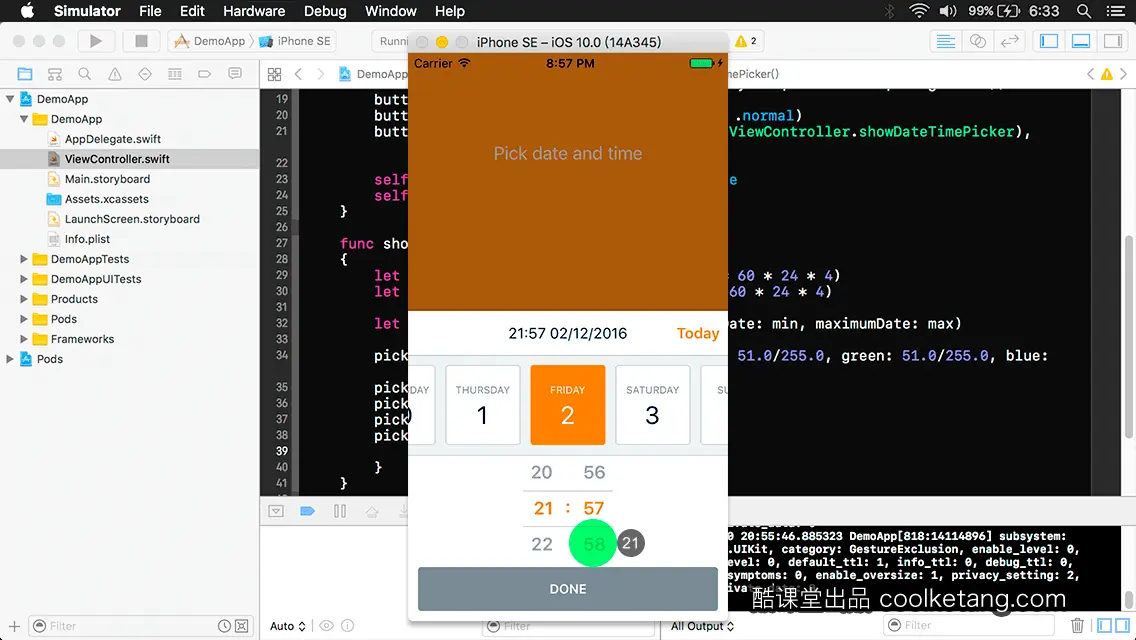1136x640 pixels.
Task: Click the add file plus button
Action: click(x=14, y=626)
